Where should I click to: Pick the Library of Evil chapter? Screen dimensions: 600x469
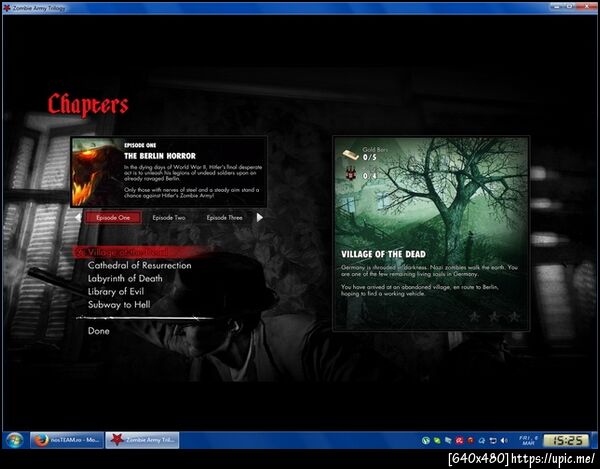click(116, 291)
